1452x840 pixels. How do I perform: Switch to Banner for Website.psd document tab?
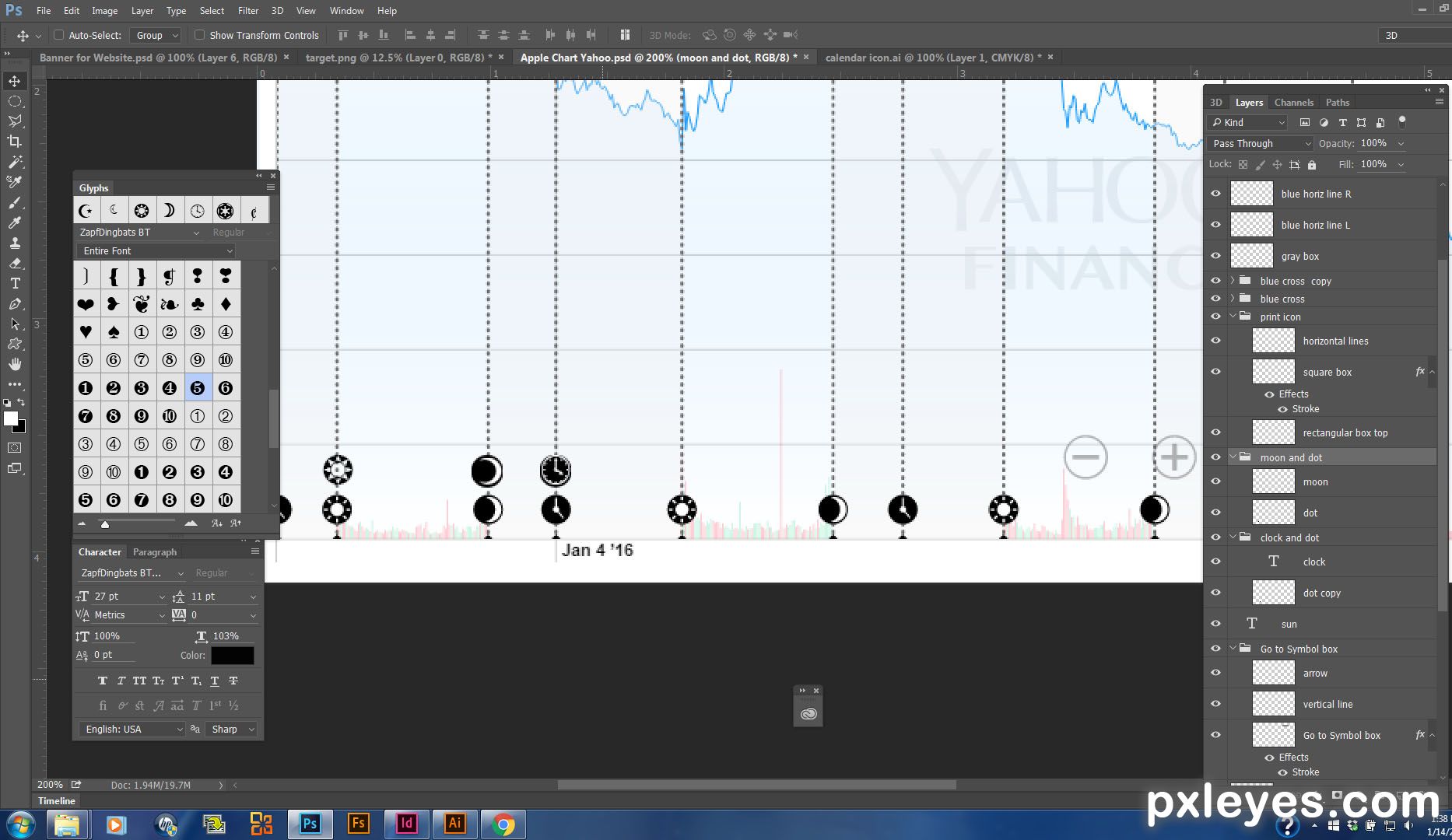(159, 58)
